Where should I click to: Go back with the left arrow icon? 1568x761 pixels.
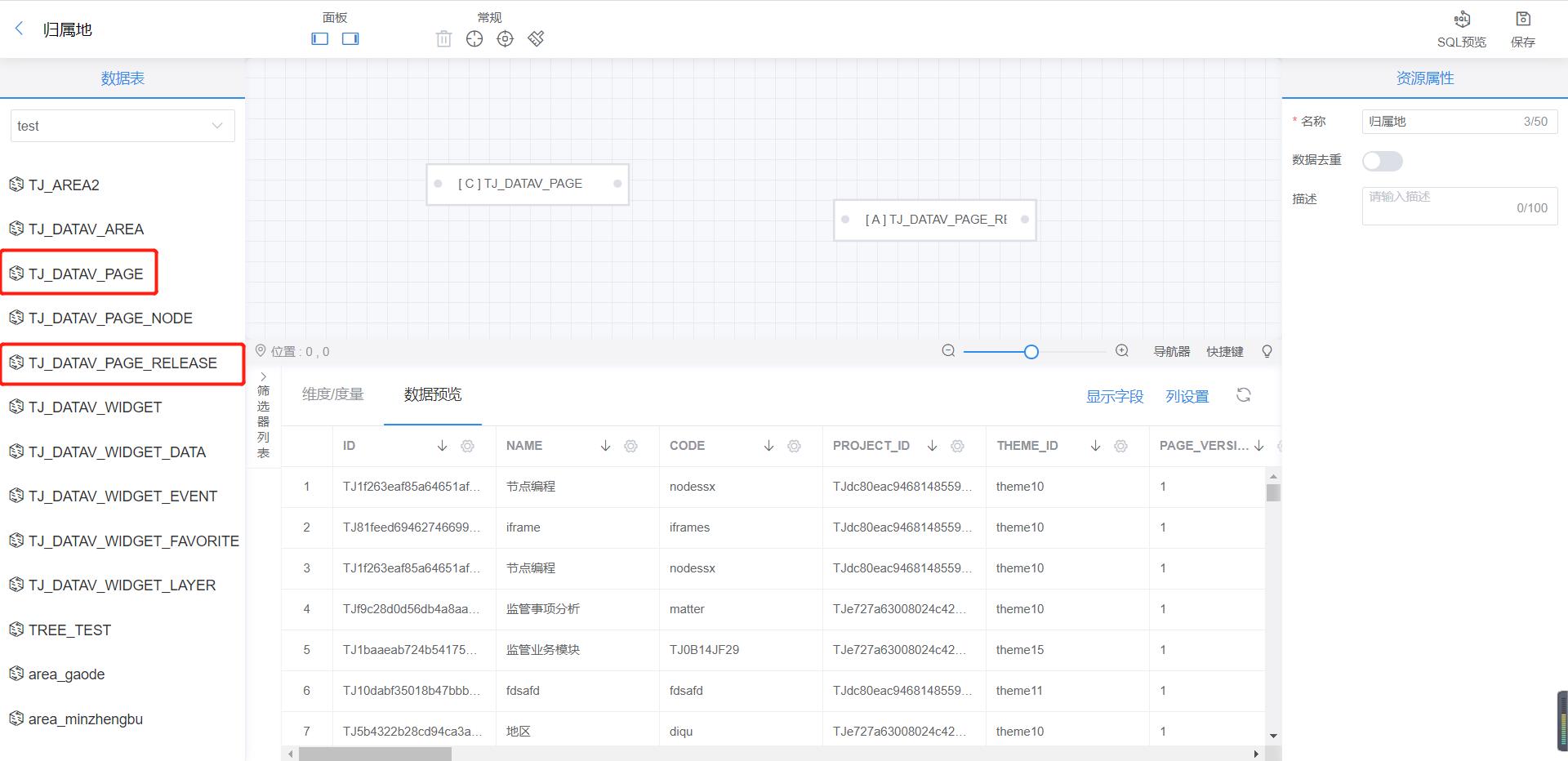coord(20,29)
